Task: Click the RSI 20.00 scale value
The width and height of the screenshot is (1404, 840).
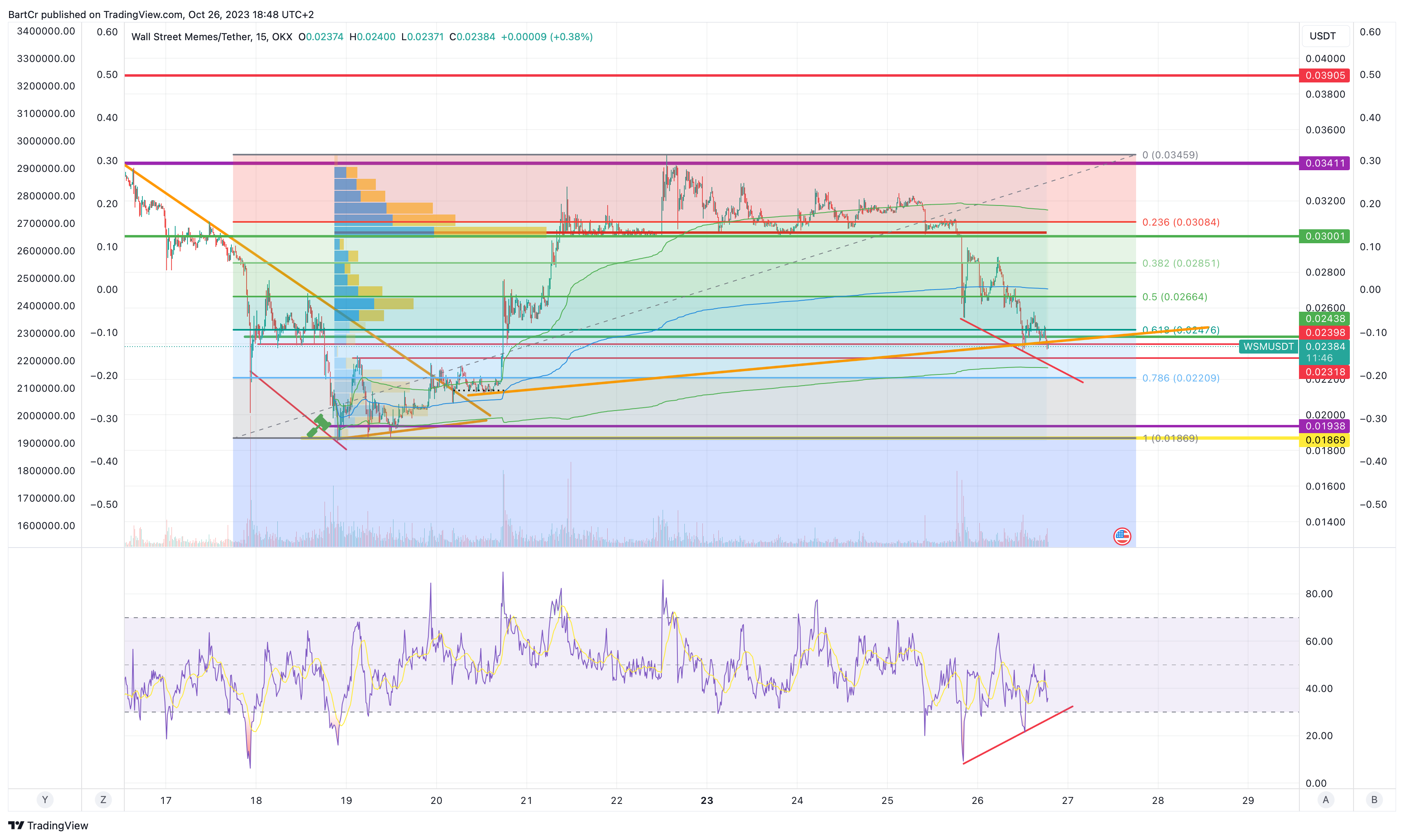Action: pos(1319,736)
